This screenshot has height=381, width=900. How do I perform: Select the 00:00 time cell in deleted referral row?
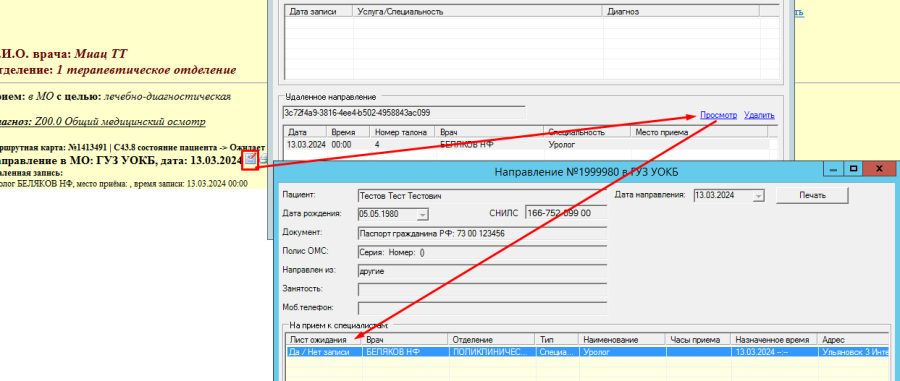(x=348, y=145)
